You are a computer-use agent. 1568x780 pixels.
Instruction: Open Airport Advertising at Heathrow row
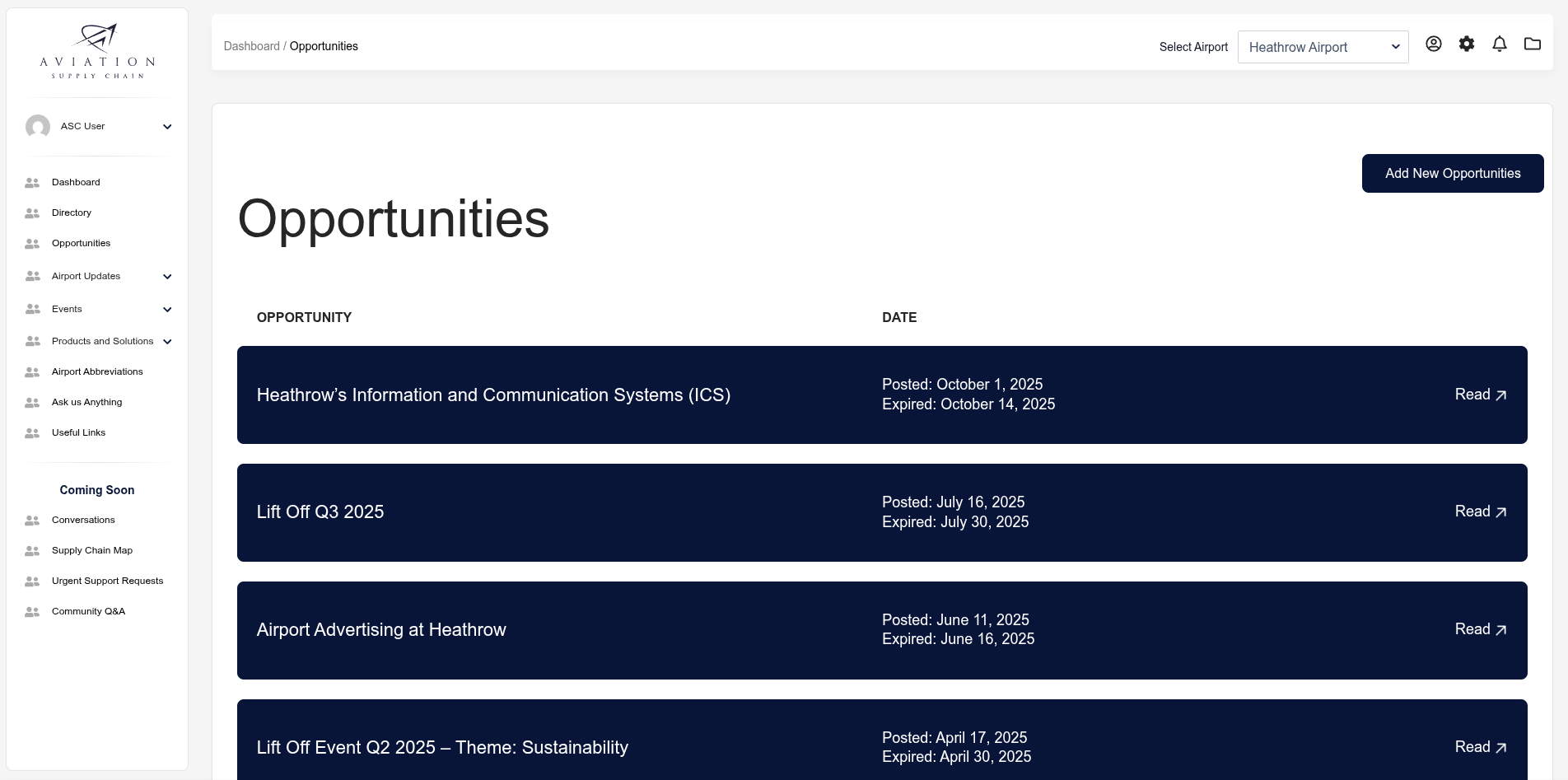(381, 630)
